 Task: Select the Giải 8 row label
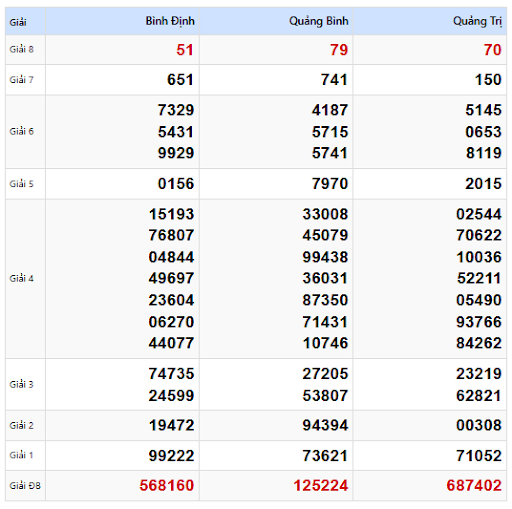click(x=22, y=49)
